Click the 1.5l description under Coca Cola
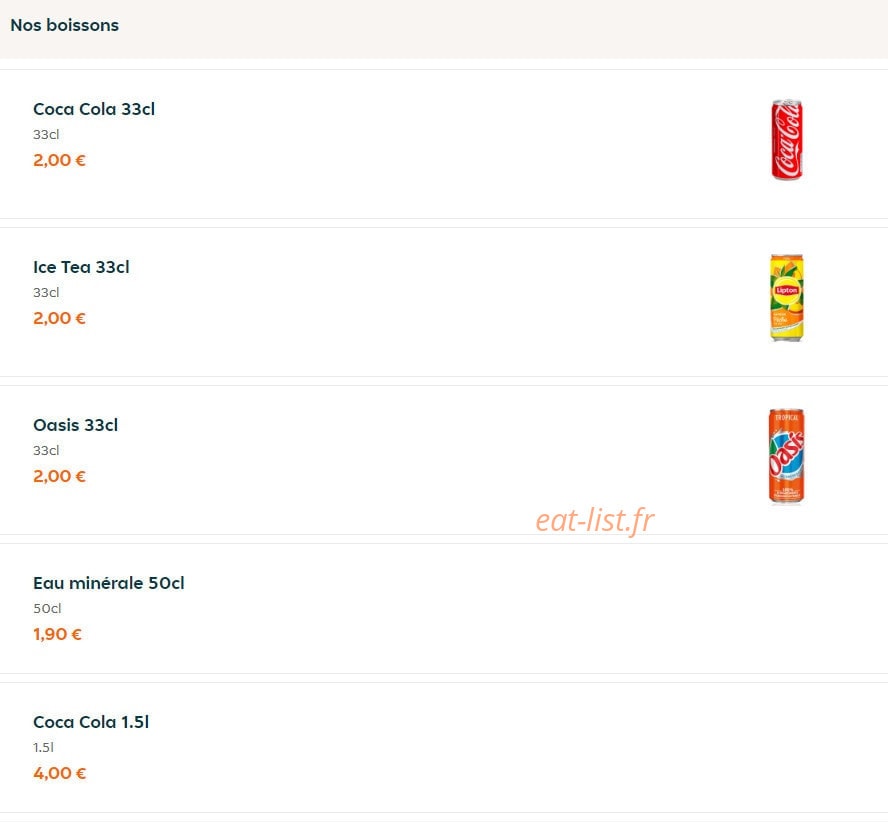 click(43, 747)
